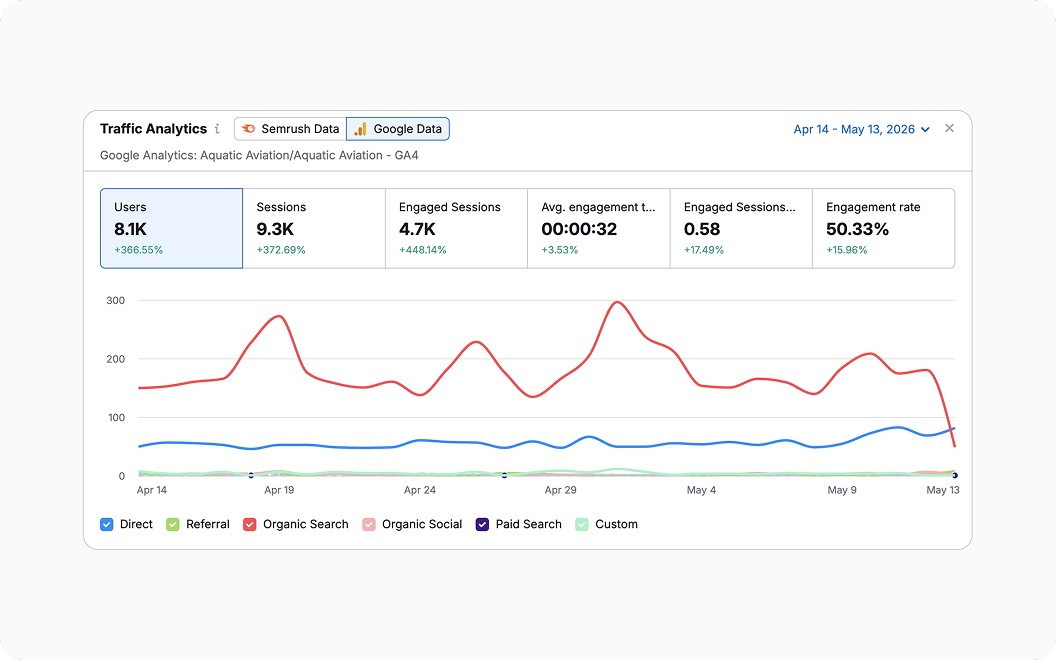
Task: Click the Google Analytics: Aquatic Aviation subtitle
Action: pos(259,156)
